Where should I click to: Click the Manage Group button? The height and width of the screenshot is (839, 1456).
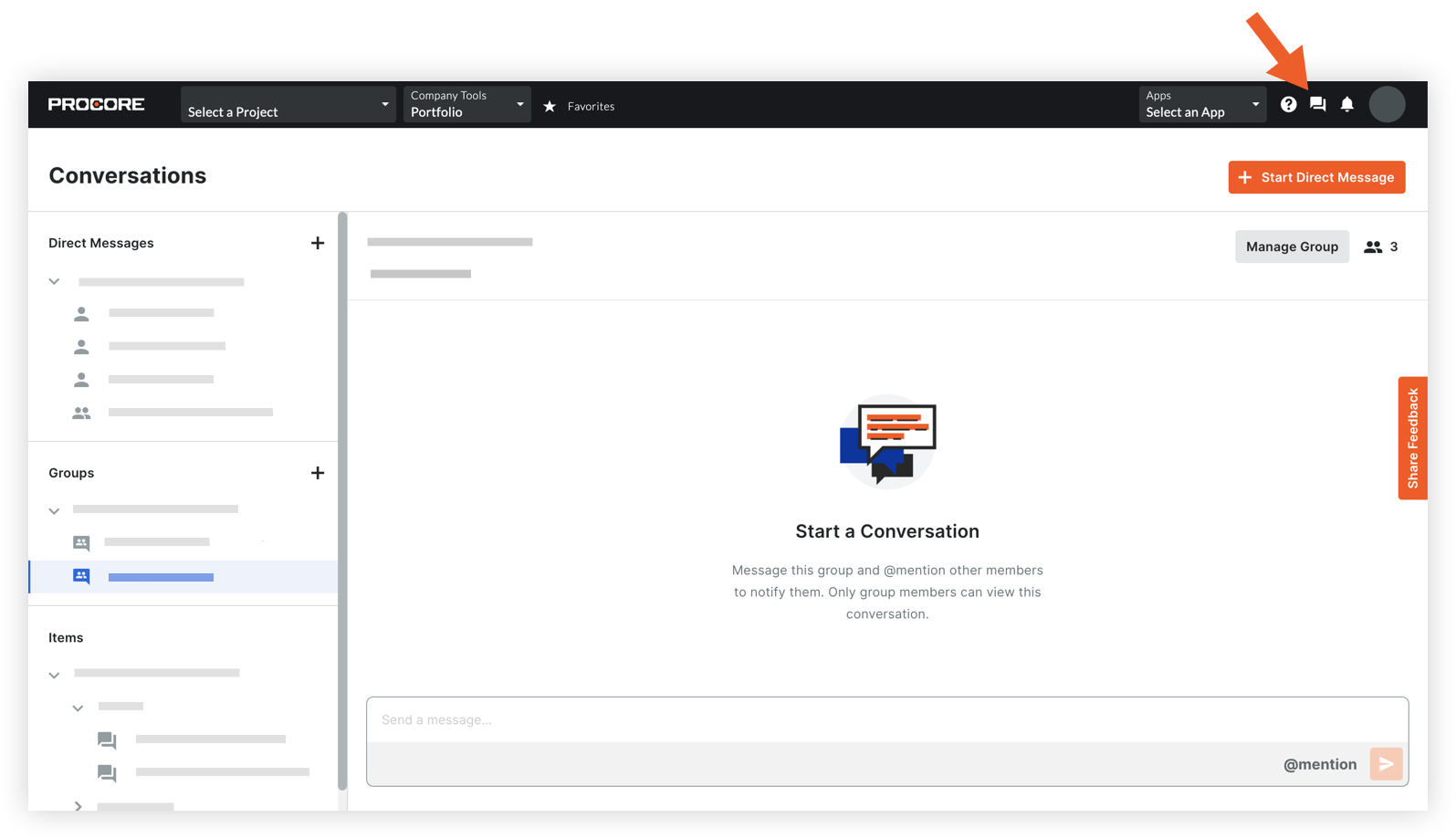[1292, 246]
